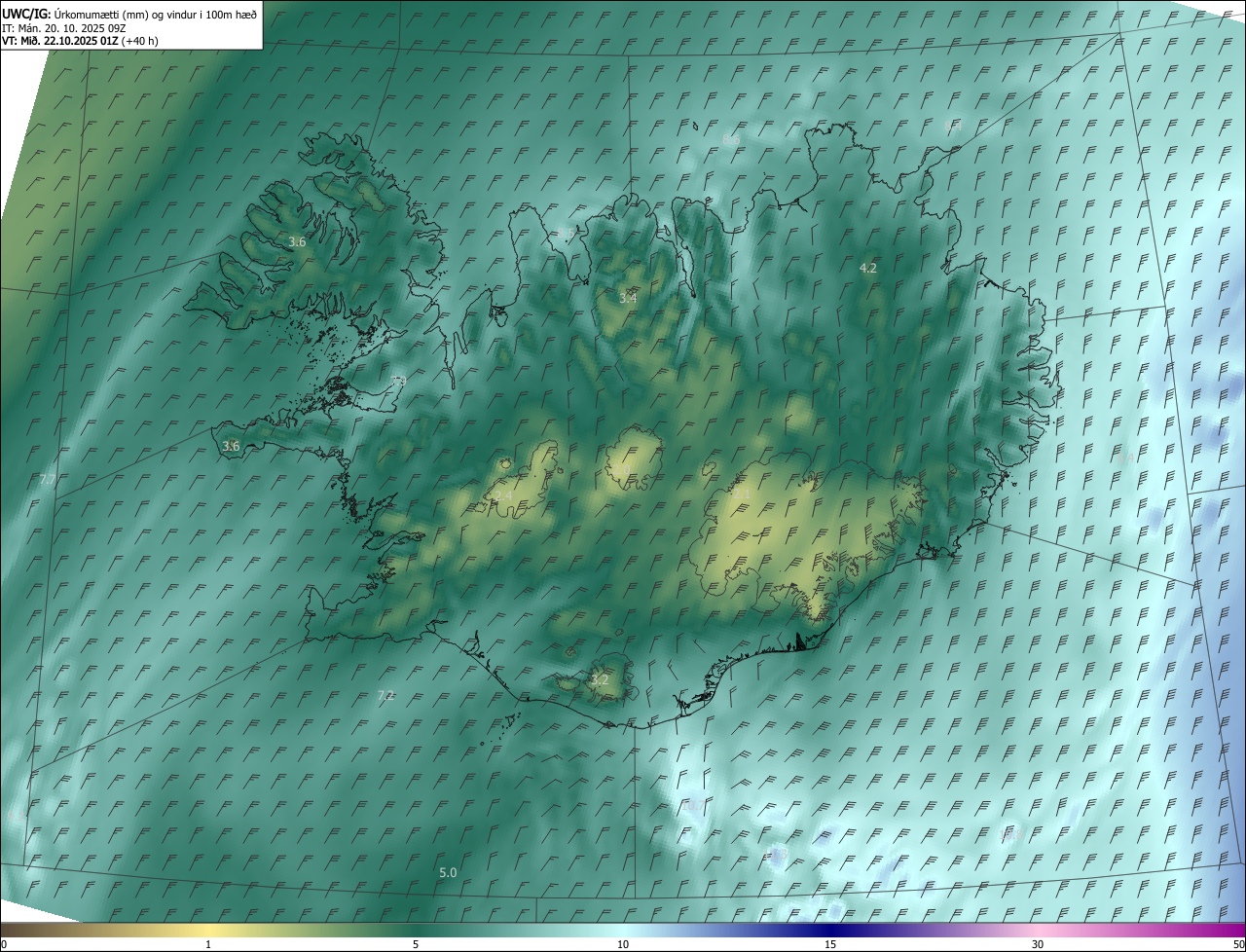This screenshot has width=1246, height=952.
Task: Click the 7.2 value label southwest of Iceland
Action: (x=385, y=695)
